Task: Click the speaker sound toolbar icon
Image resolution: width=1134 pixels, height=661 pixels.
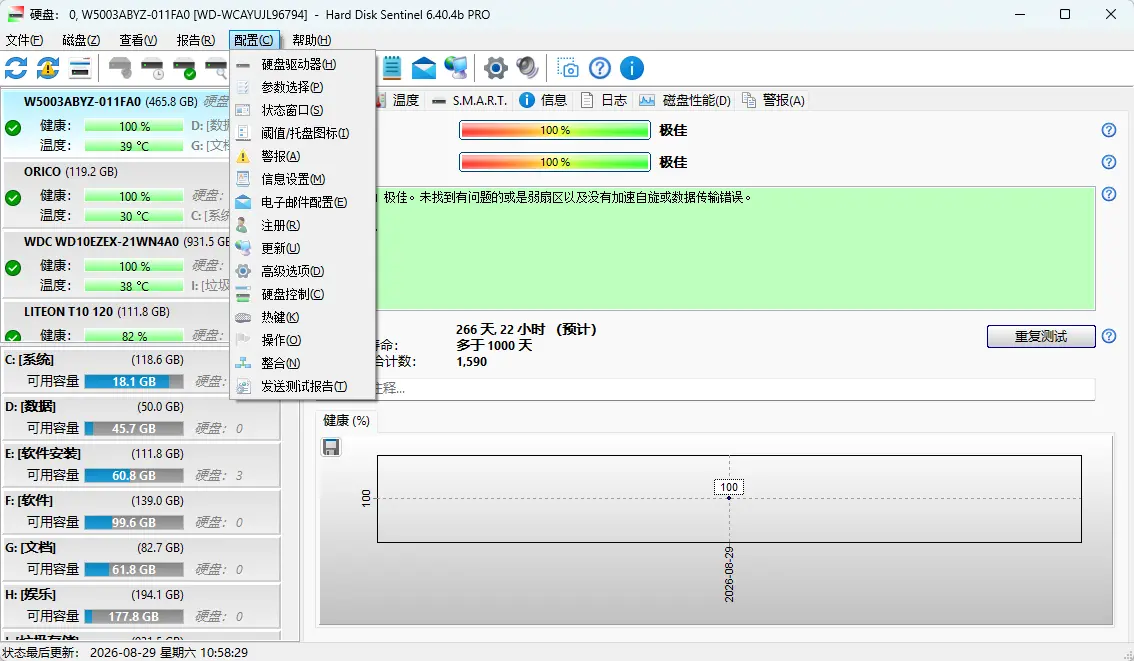Action: (x=527, y=68)
